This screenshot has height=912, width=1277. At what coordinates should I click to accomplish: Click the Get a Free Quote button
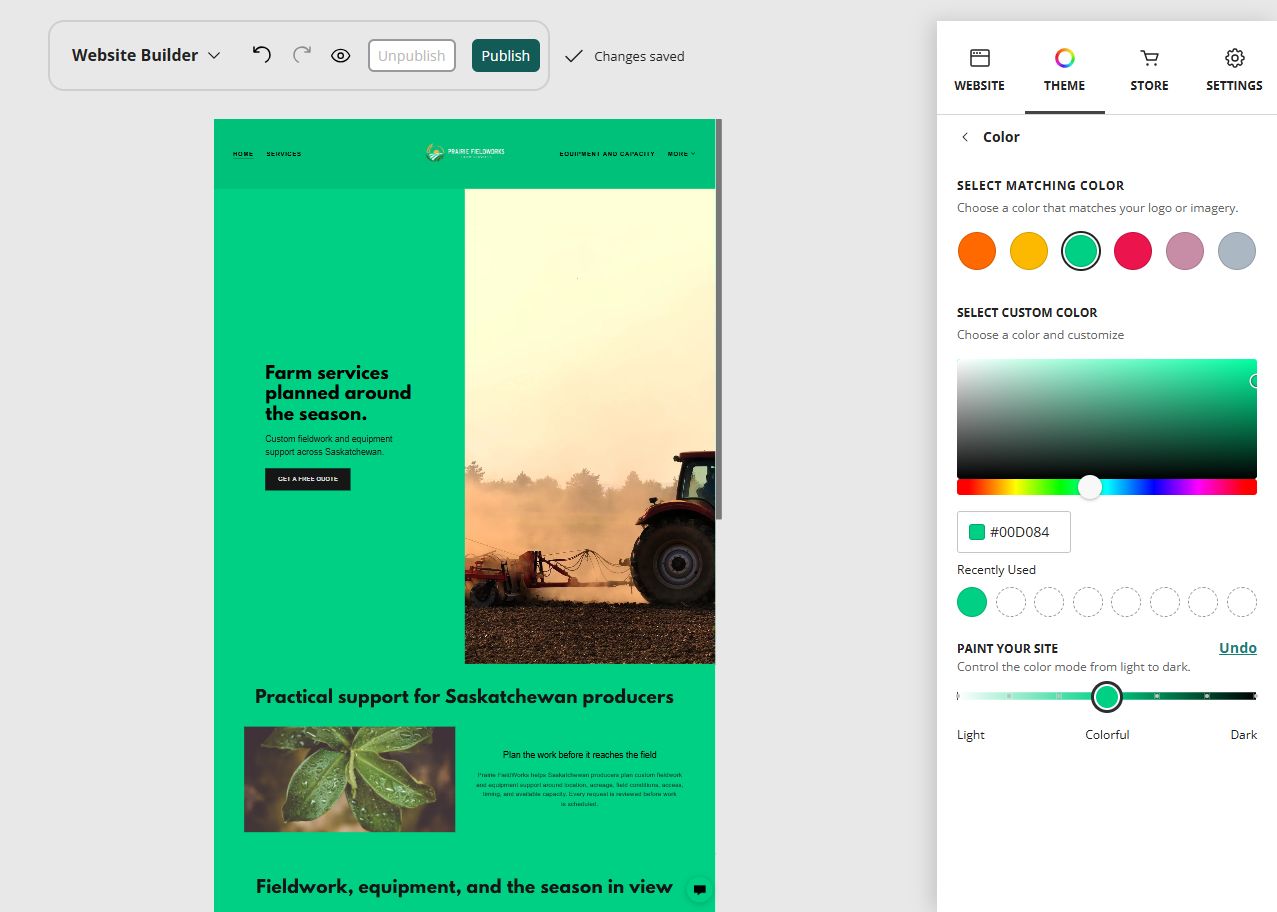(308, 479)
